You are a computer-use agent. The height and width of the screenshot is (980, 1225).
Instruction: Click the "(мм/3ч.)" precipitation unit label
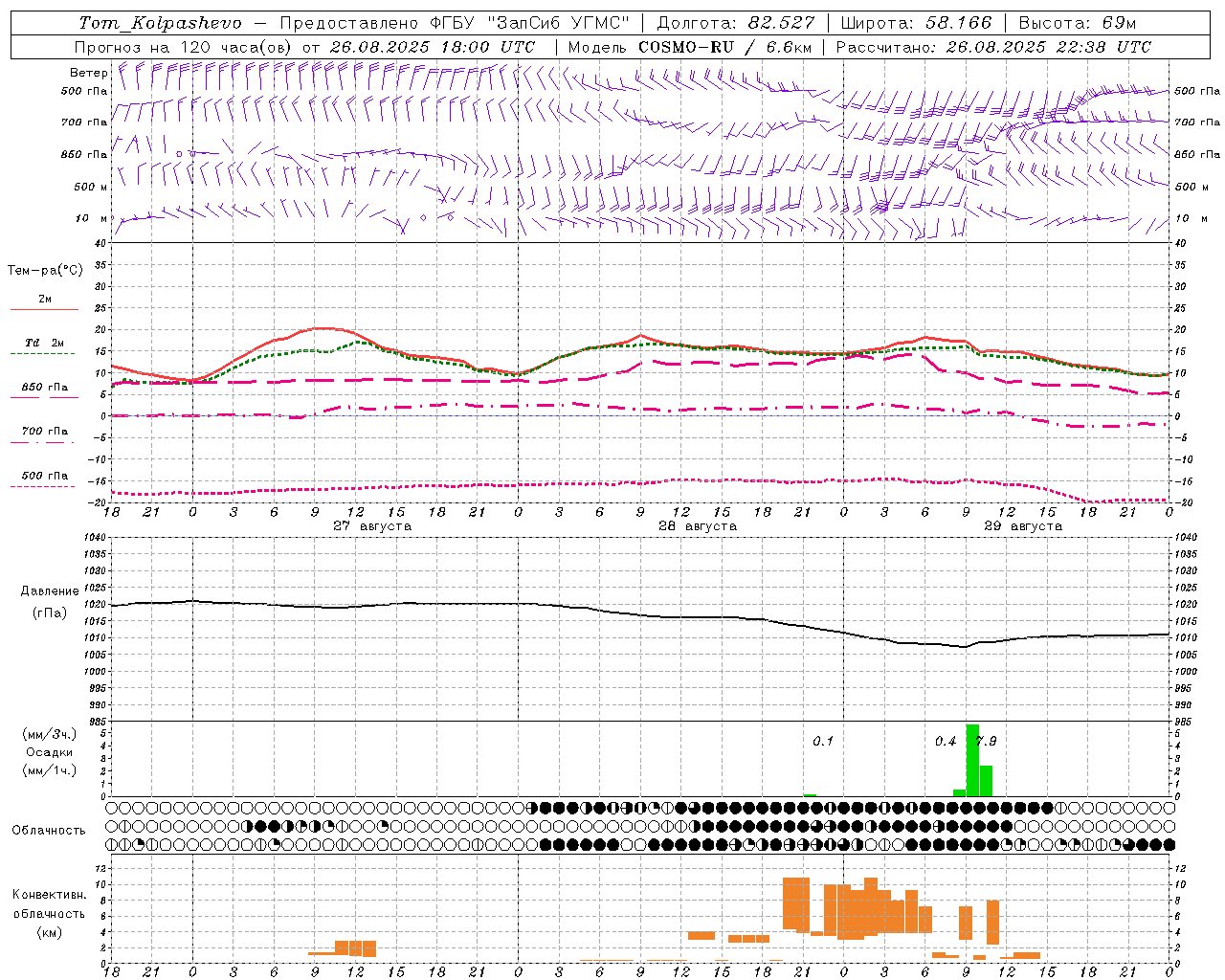point(49,734)
